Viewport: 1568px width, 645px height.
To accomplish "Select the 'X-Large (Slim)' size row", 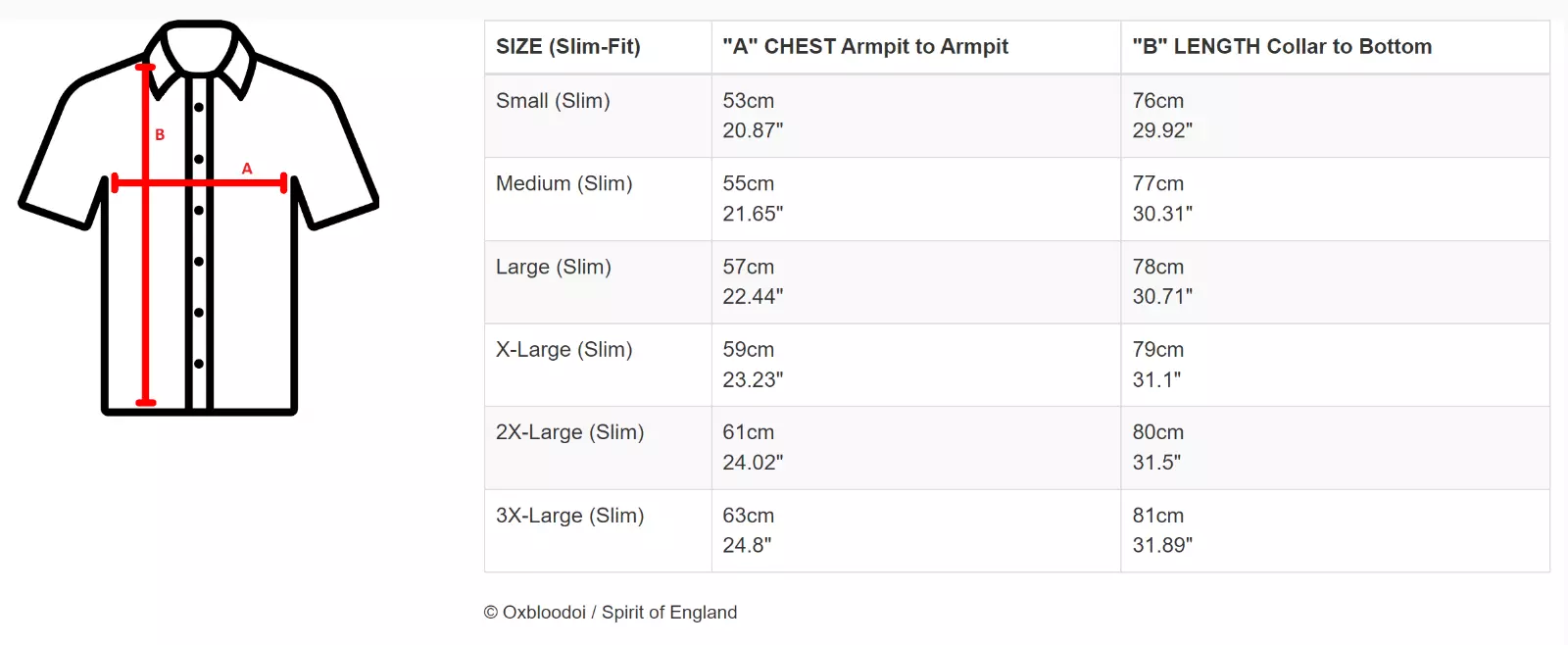I will click(1017, 365).
